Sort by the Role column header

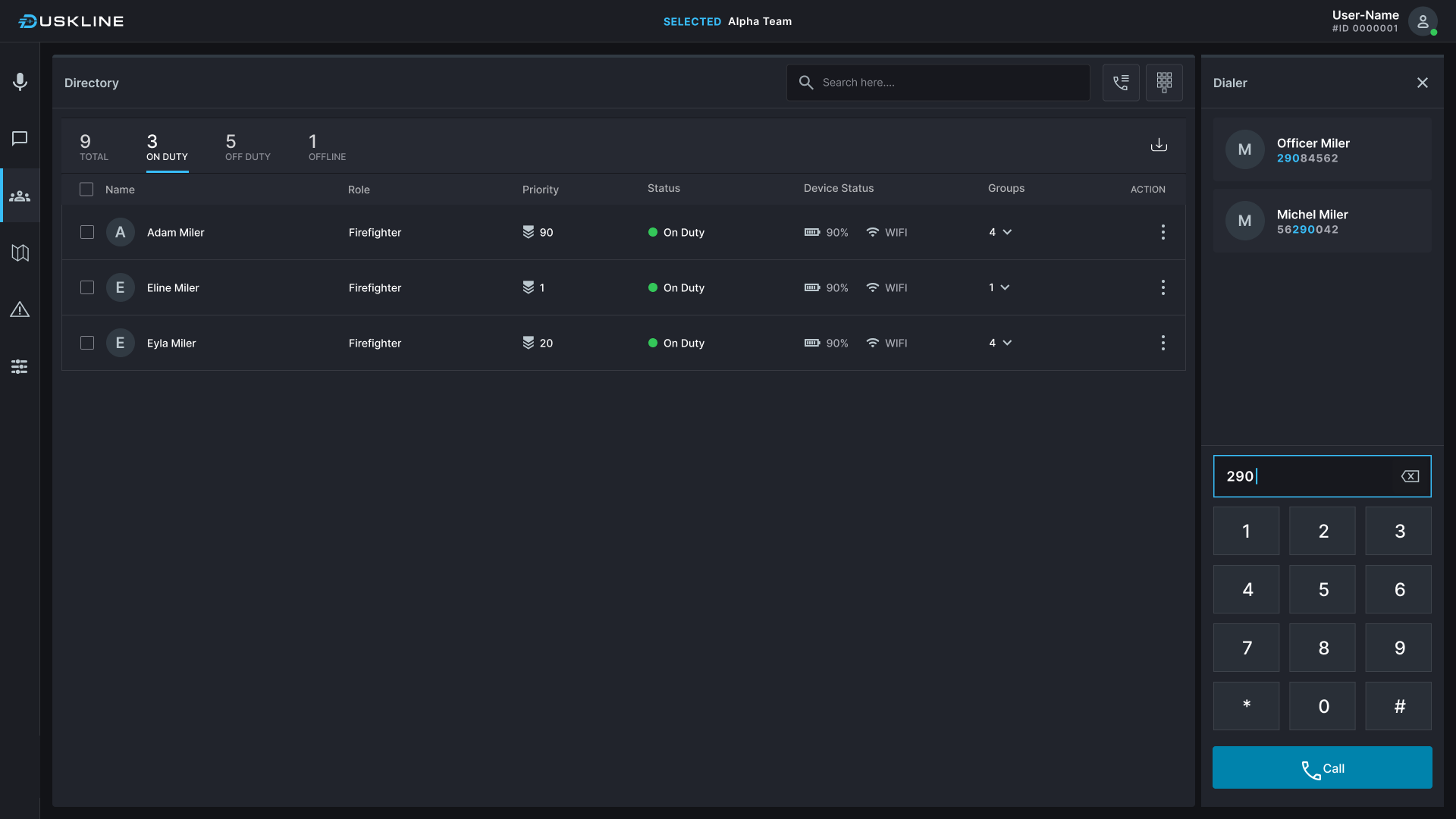click(x=359, y=190)
